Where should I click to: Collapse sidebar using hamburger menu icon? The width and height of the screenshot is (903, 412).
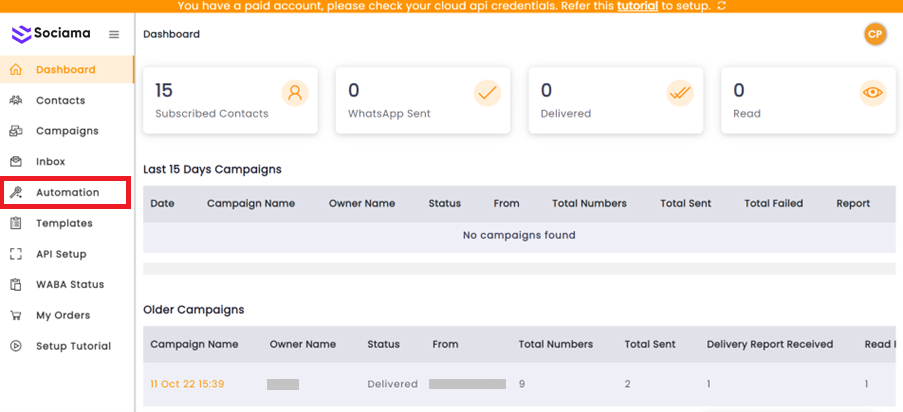coord(114,35)
